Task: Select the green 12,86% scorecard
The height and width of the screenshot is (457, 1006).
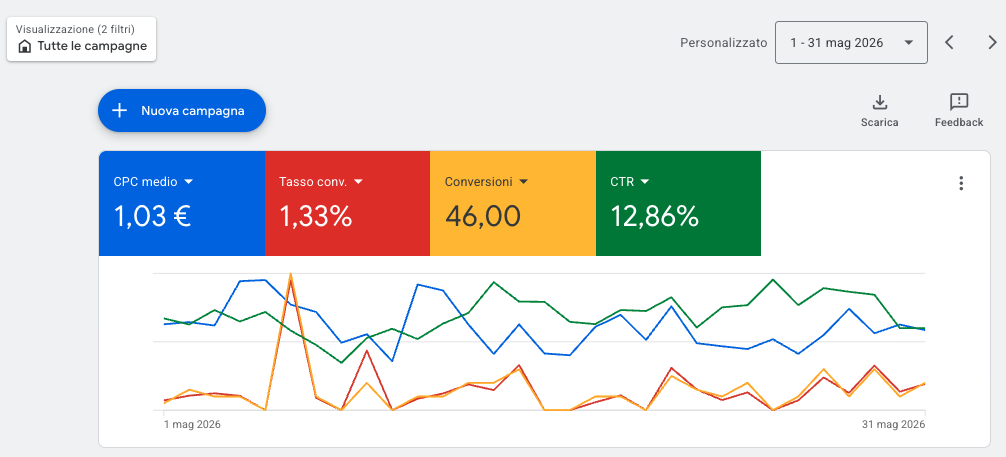Action: (x=678, y=203)
